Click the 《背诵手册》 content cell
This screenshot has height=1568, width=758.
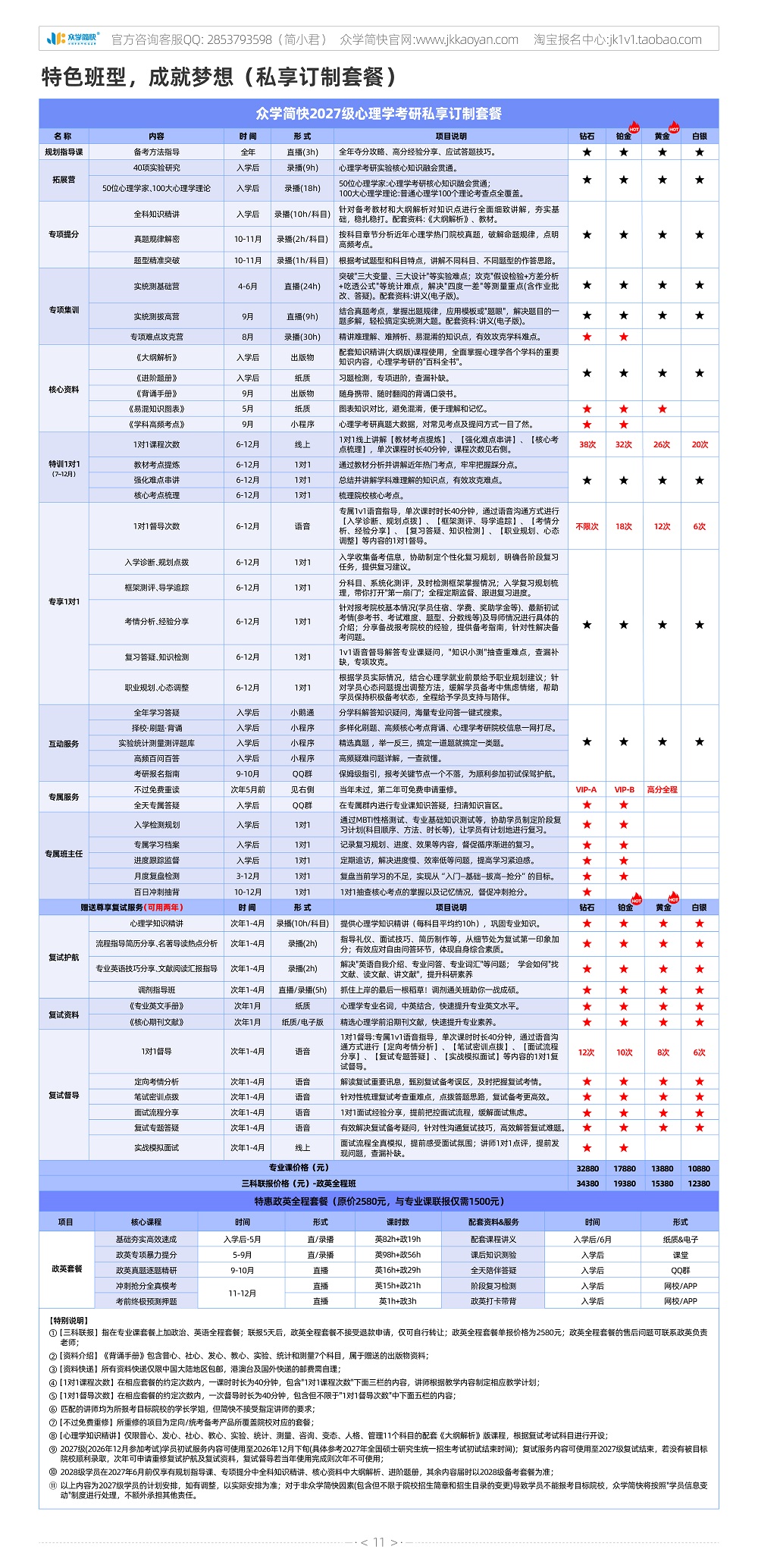coord(156,394)
